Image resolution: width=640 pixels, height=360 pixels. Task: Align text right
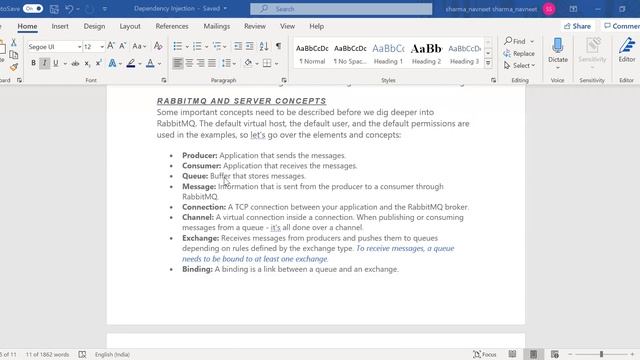coord(200,63)
